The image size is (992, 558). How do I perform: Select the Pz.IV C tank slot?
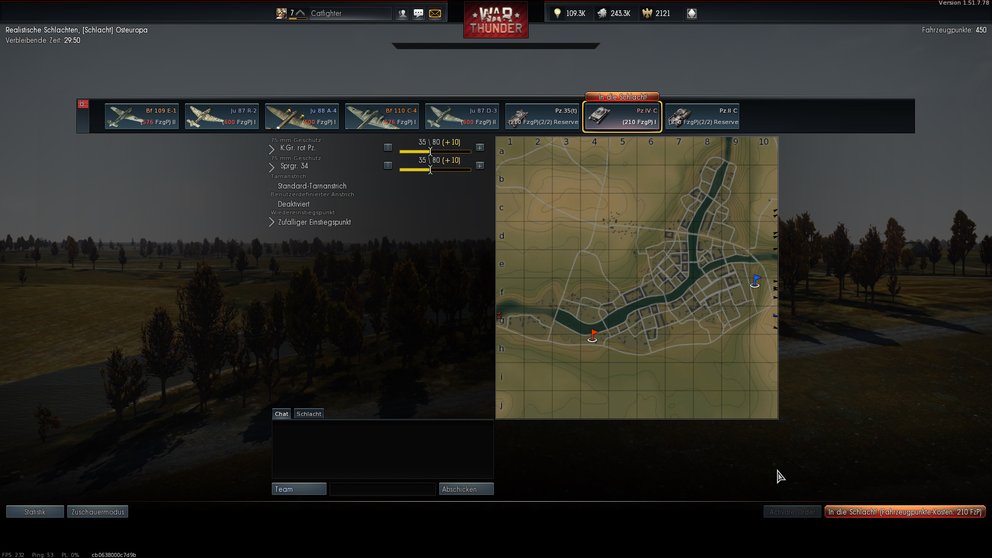click(x=623, y=116)
